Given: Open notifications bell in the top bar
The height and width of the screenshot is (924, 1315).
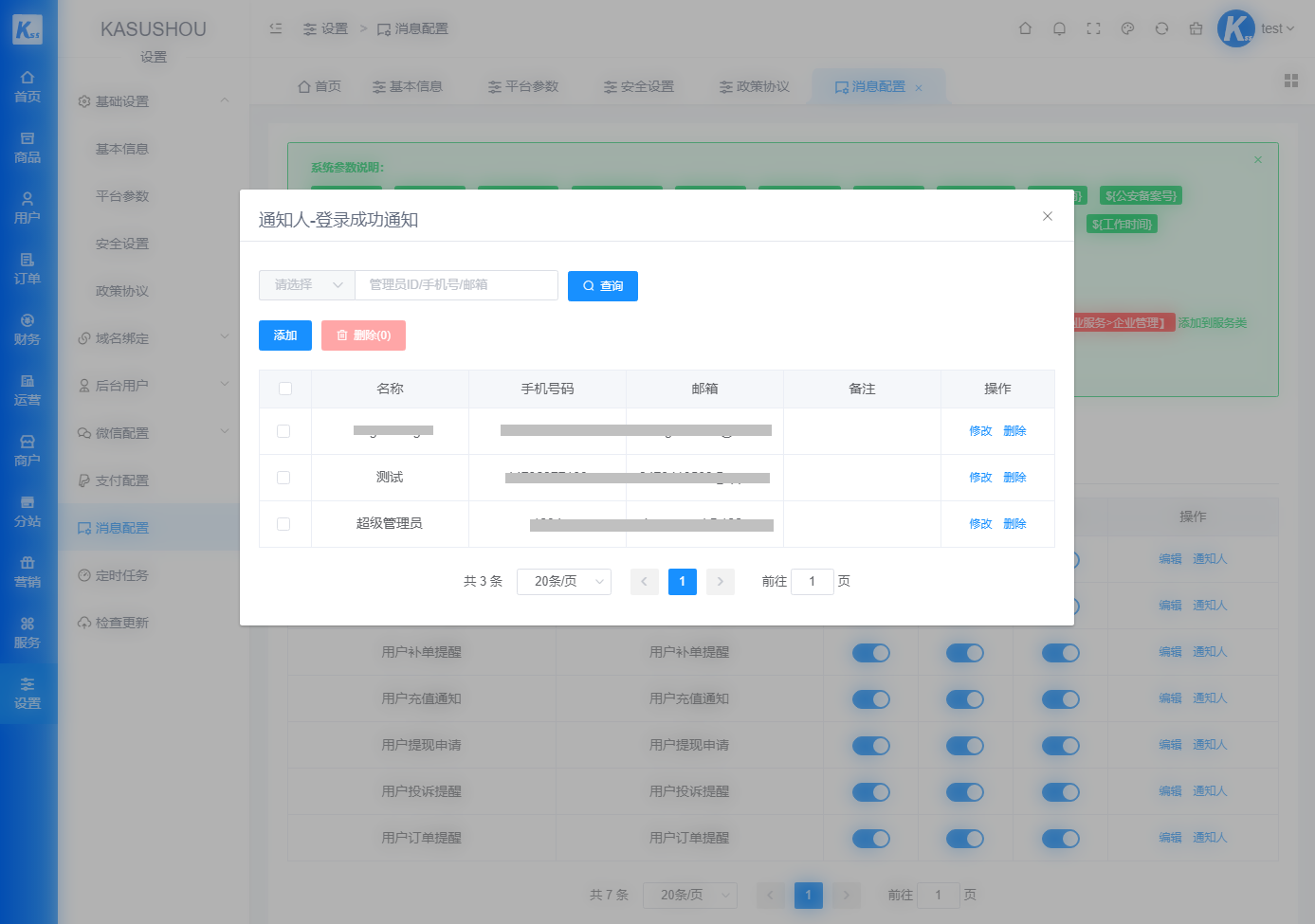Looking at the screenshot, I should point(1059,28).
